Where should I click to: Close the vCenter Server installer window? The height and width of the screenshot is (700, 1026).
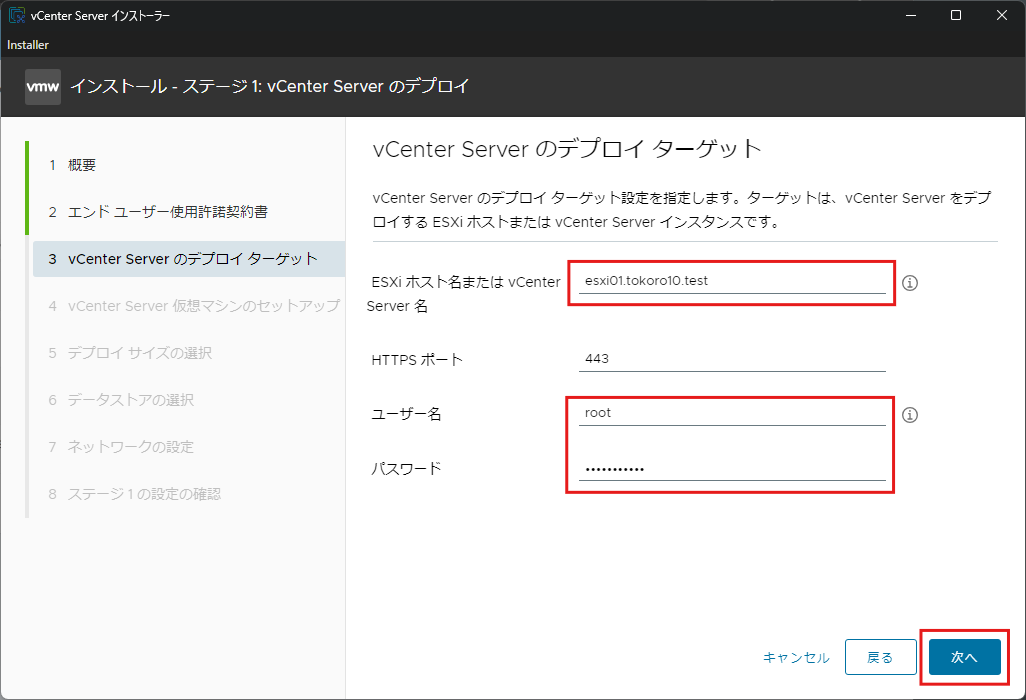tap(1001, 15)
